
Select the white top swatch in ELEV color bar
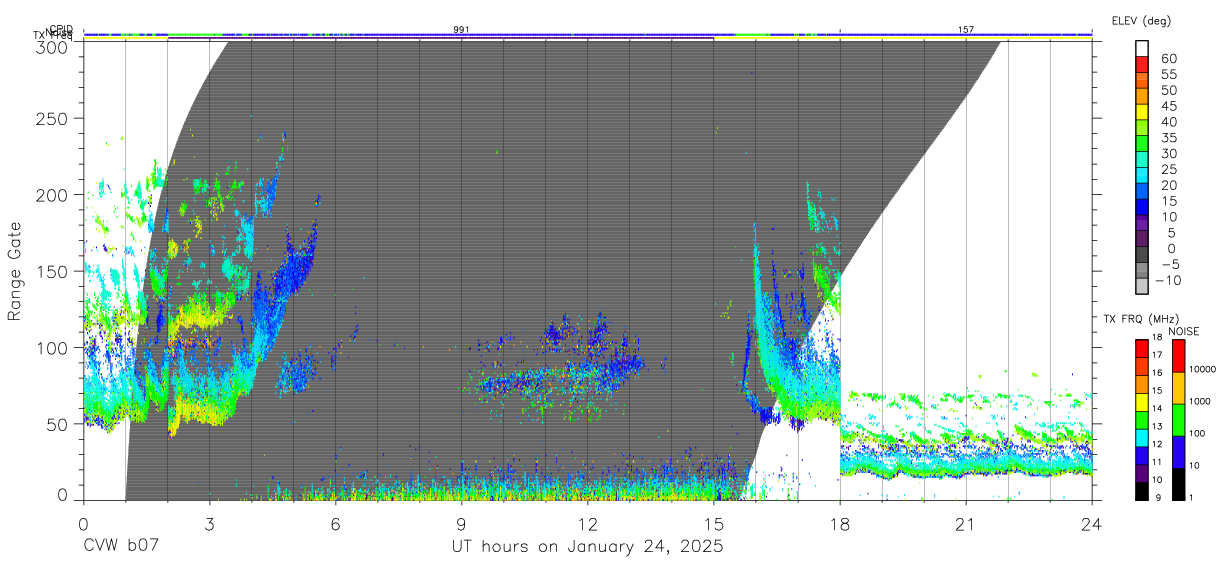coord(1142,48)
